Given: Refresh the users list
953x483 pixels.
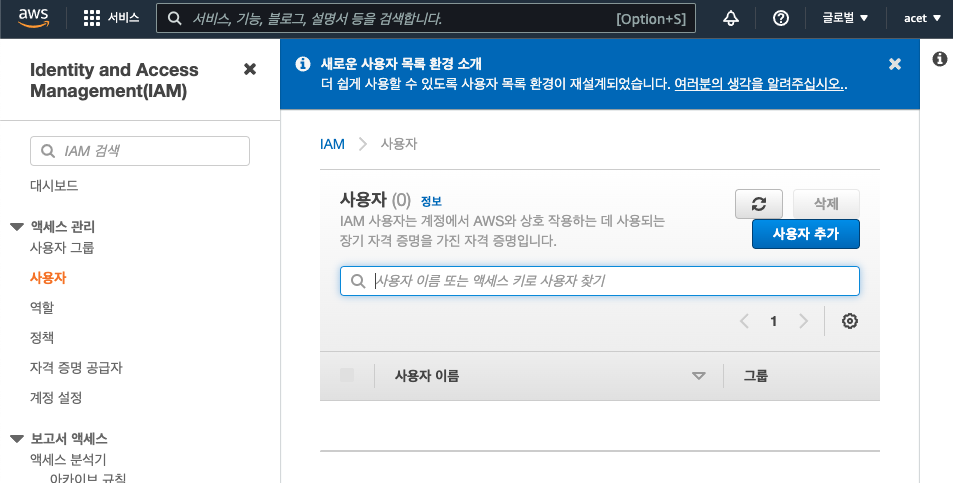Looking at the screenshot, I should point(759,204).
